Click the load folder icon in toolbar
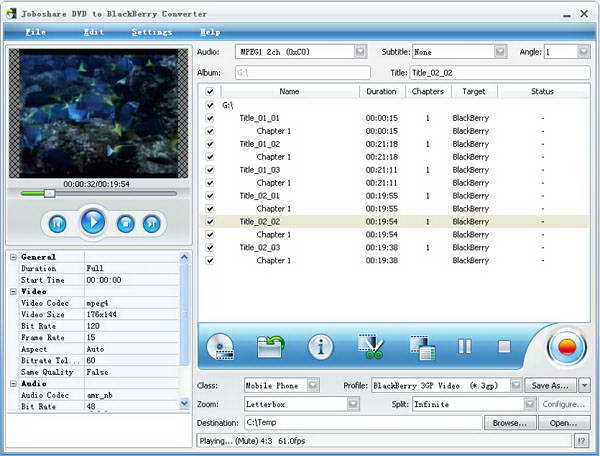600x456 pixels. (271, 347)
